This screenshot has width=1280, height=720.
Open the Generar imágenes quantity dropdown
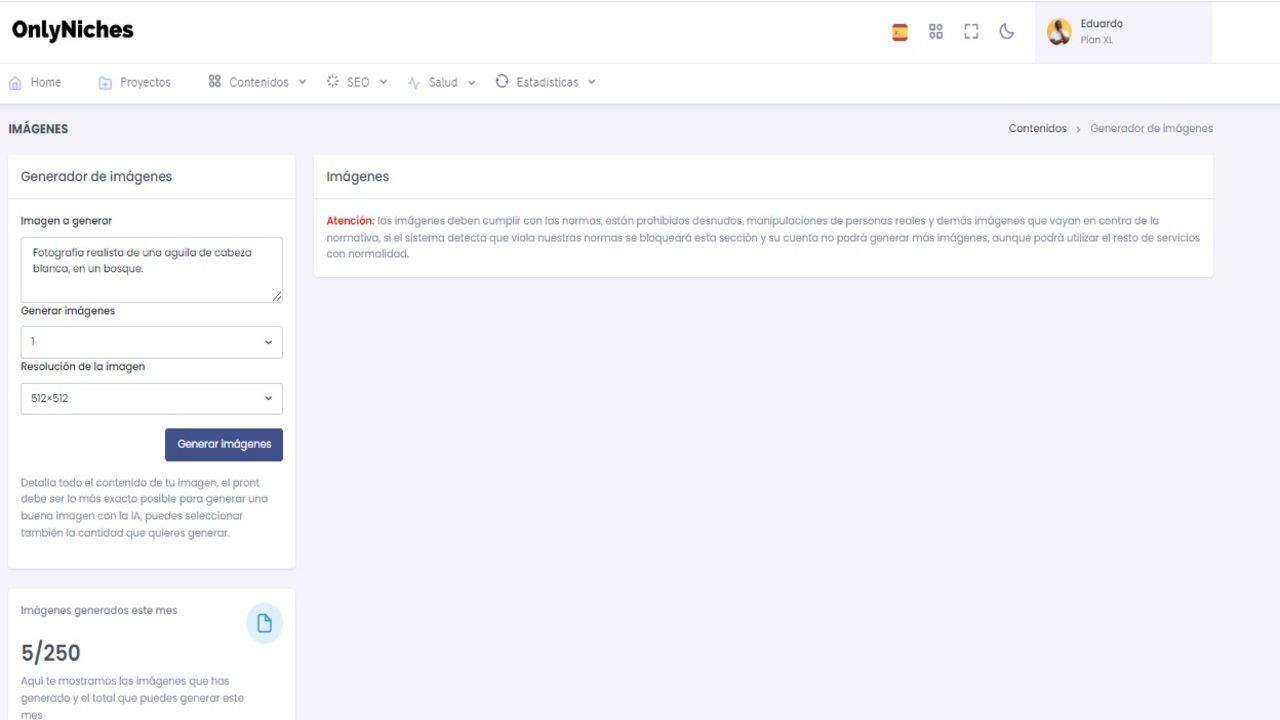click(152, 342)
